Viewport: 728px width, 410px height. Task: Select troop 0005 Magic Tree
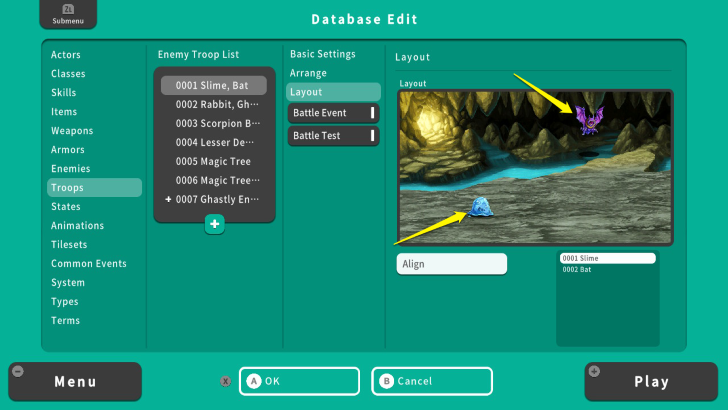[x=214, y=162]
